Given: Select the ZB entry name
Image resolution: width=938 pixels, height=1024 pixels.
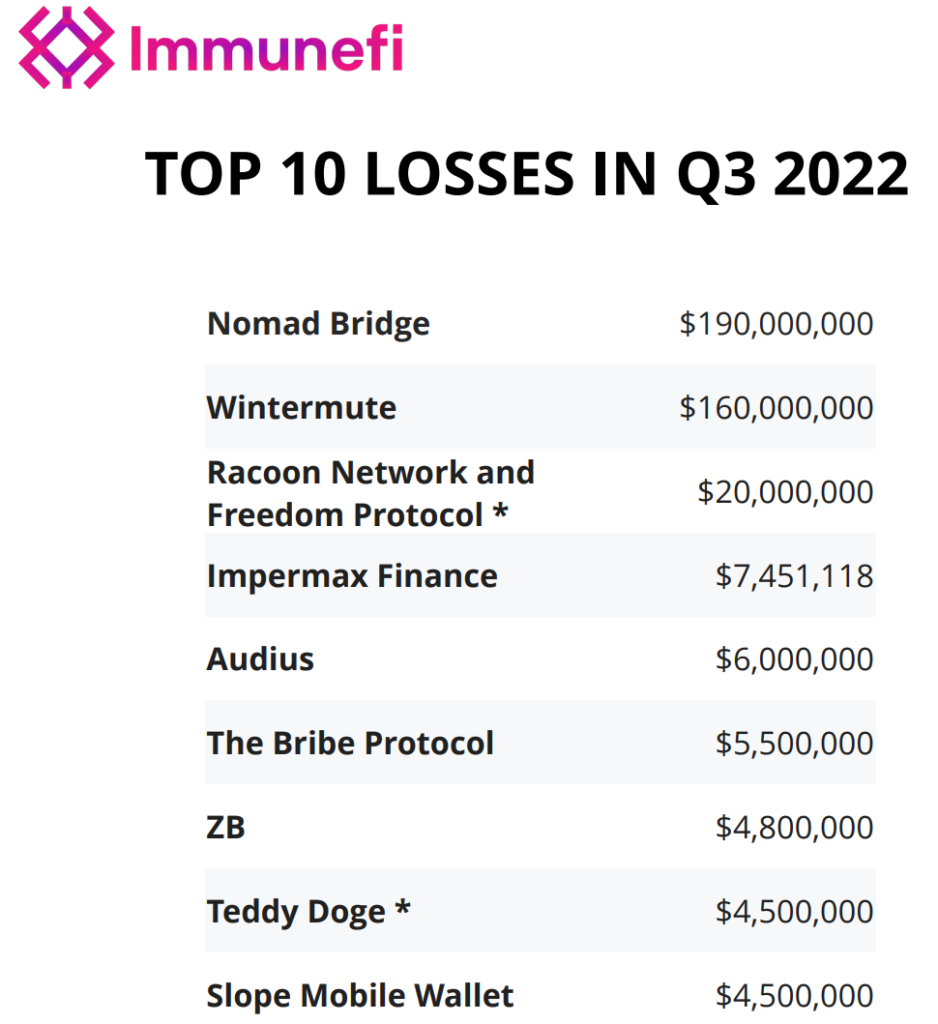Looking at the screenshot, I should 226,828.
